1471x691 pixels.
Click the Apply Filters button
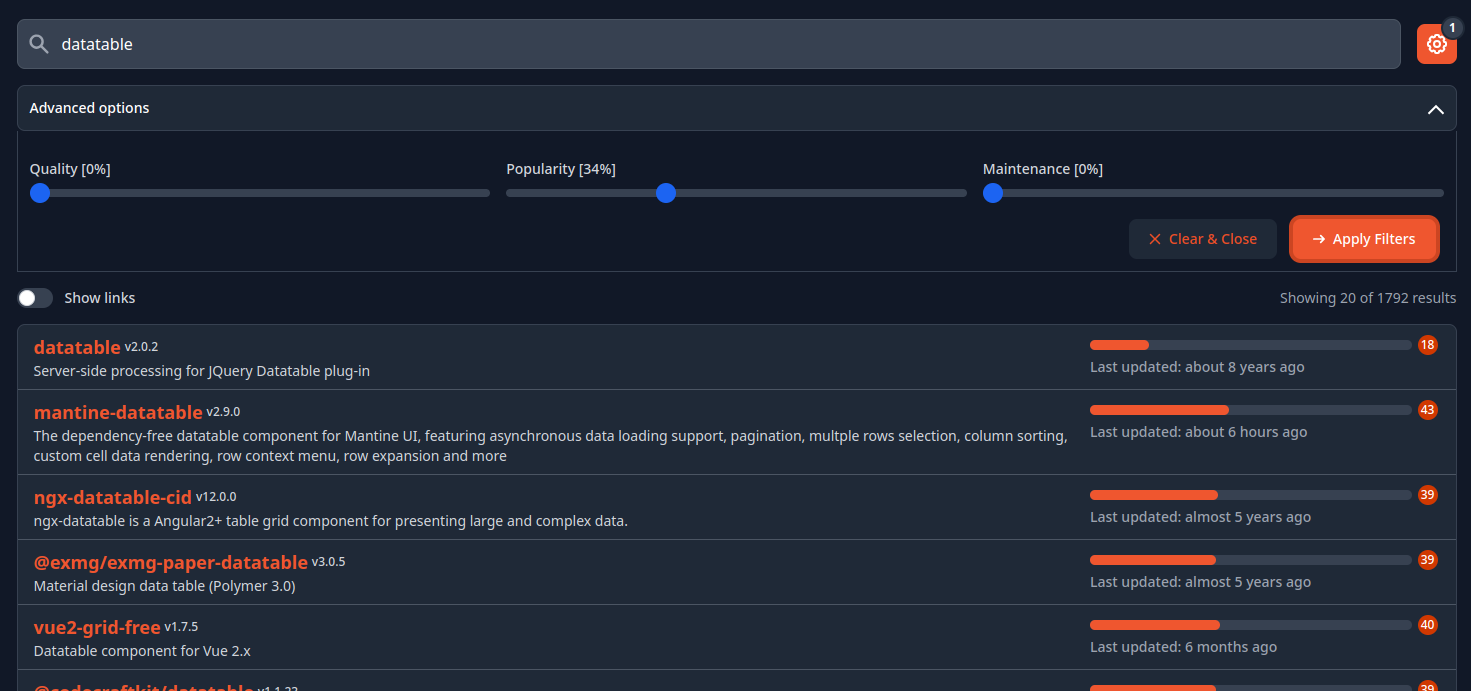point(1364,239)
